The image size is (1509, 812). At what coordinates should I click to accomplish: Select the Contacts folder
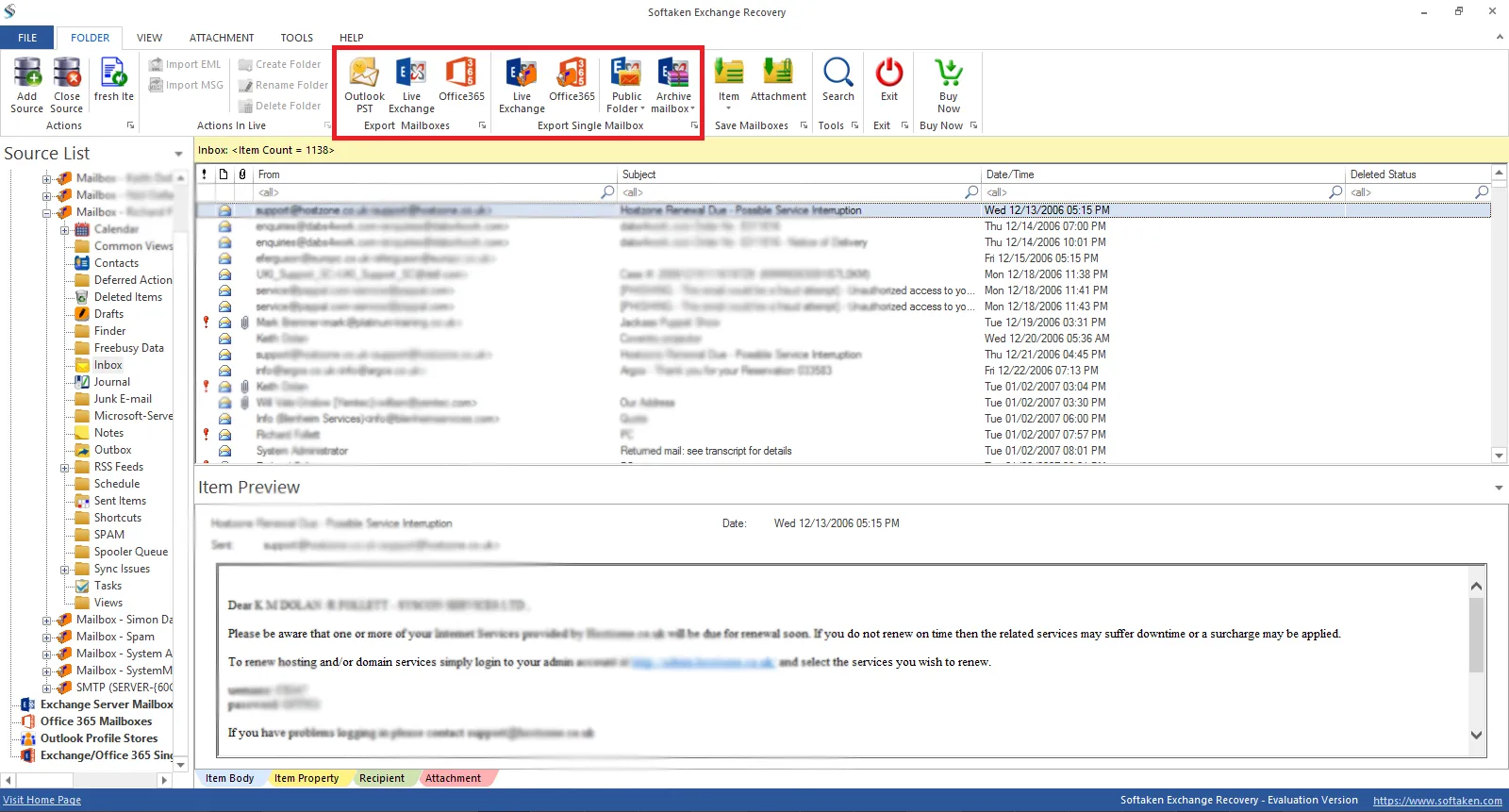tap(116, 263)
